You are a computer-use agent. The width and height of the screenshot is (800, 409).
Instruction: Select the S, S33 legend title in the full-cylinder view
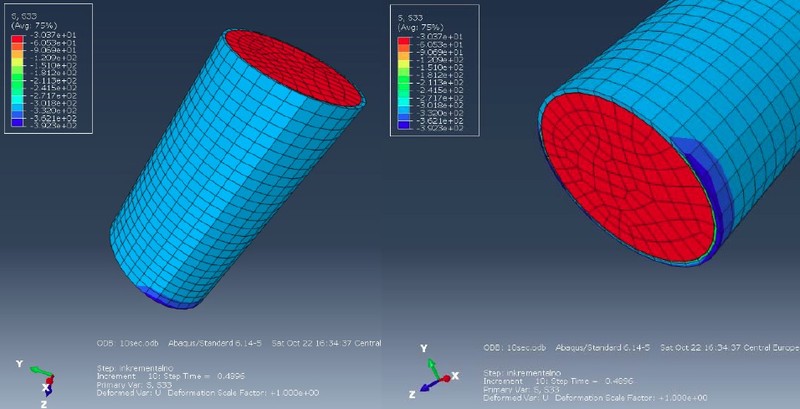[x=22, y=14]
